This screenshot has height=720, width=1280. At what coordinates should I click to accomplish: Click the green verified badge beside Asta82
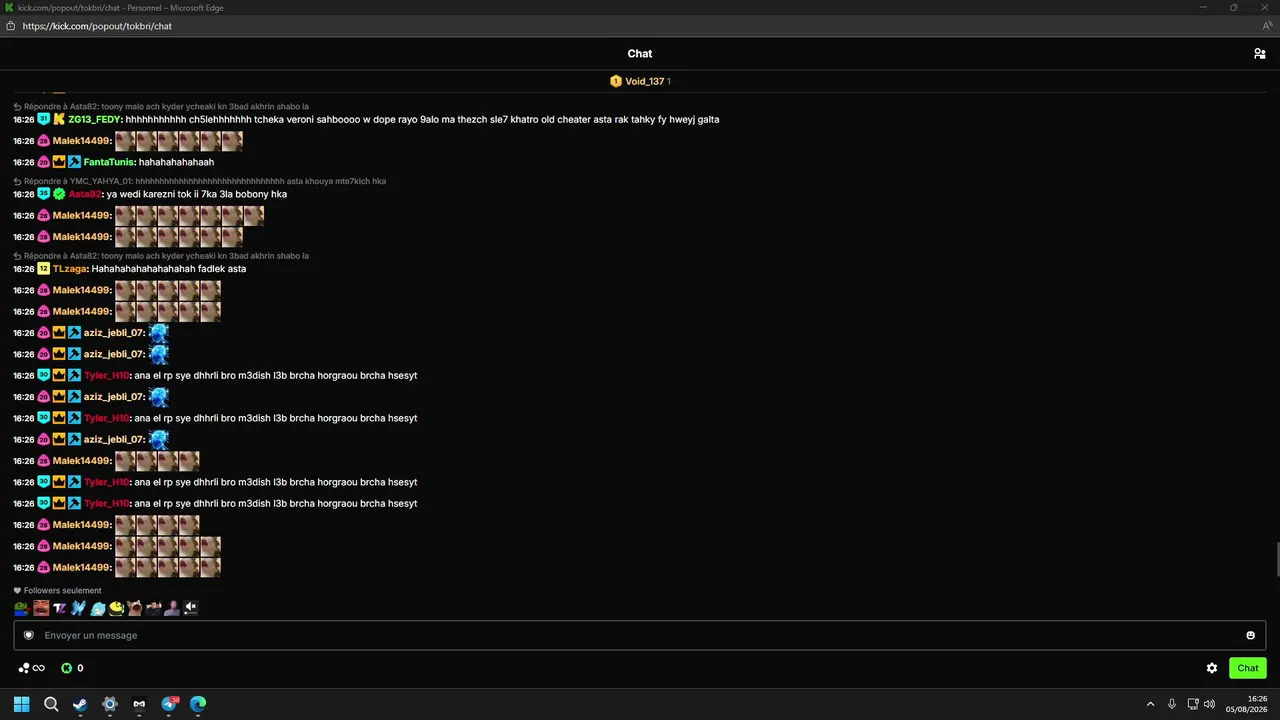tap(59, 194)
